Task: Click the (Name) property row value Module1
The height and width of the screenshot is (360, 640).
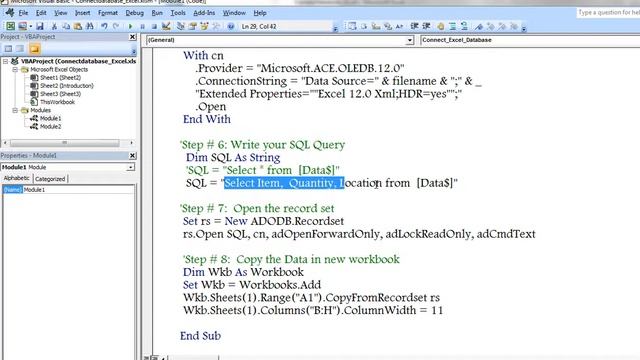Action: [x=78, y=190]
